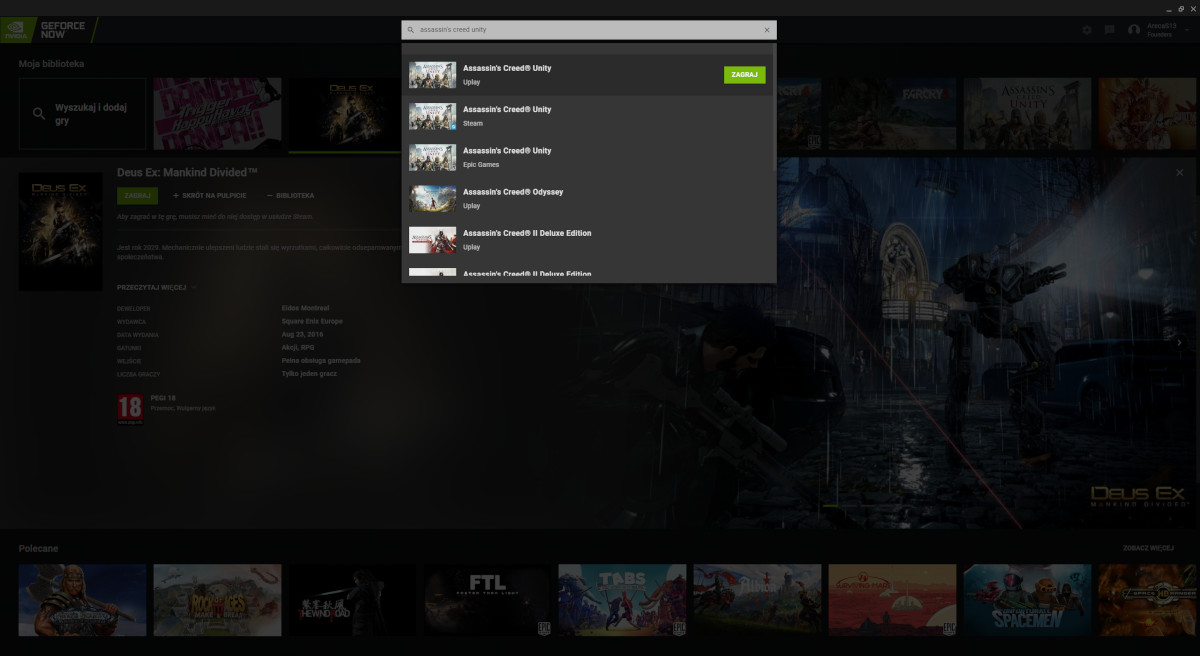Click the ZAGRAJ button for Assassin's Creed Unity
This screenshot has height=656, width=1200.
click(x=744, y=75)
